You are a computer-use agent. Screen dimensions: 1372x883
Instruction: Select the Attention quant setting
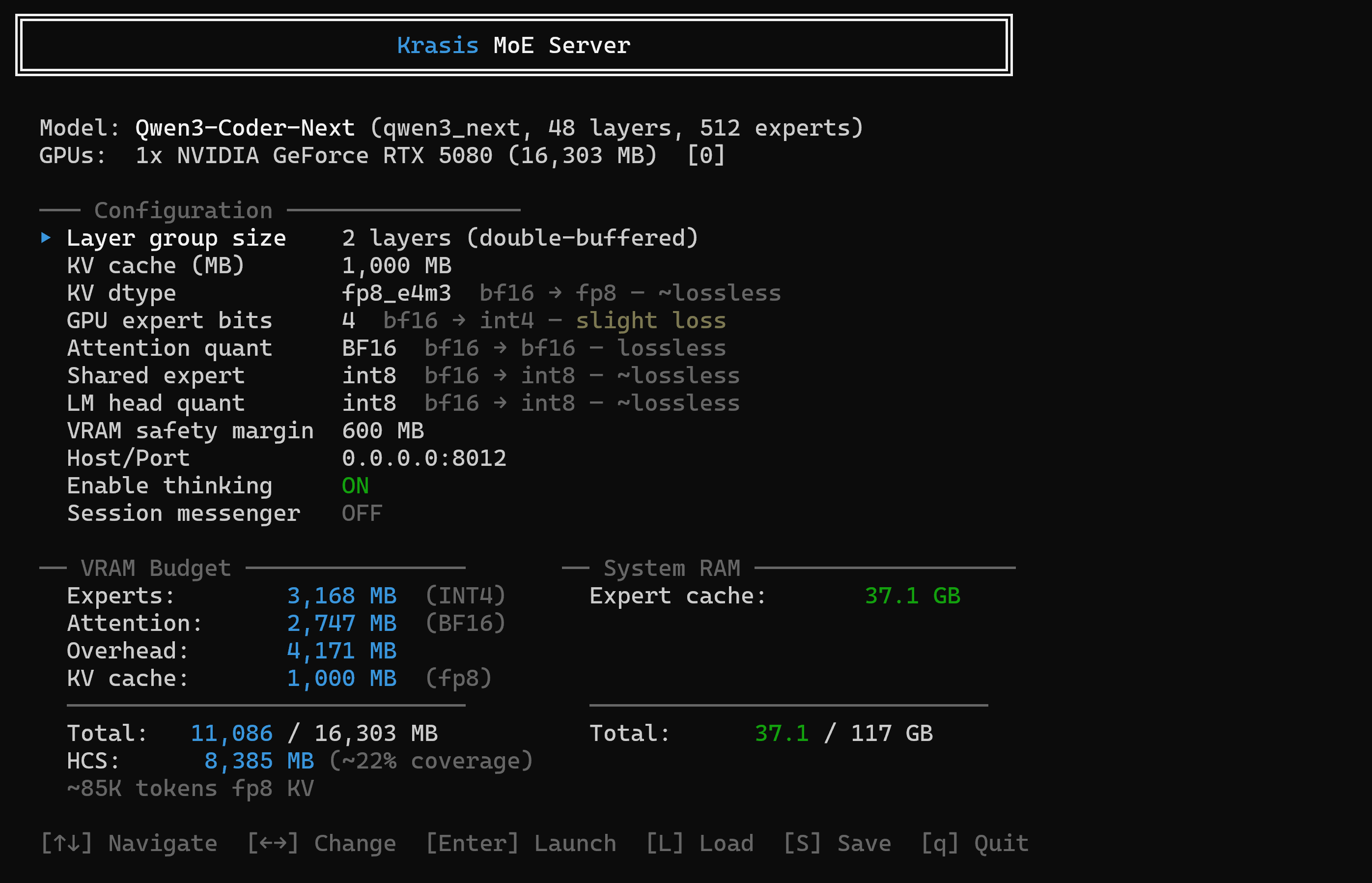pyautogui.click(x=169, y=347)
